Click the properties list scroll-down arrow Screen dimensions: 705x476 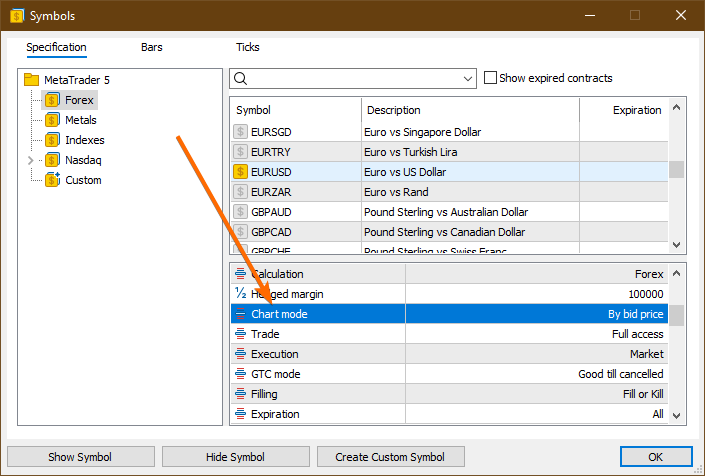(x=676, y=415)
